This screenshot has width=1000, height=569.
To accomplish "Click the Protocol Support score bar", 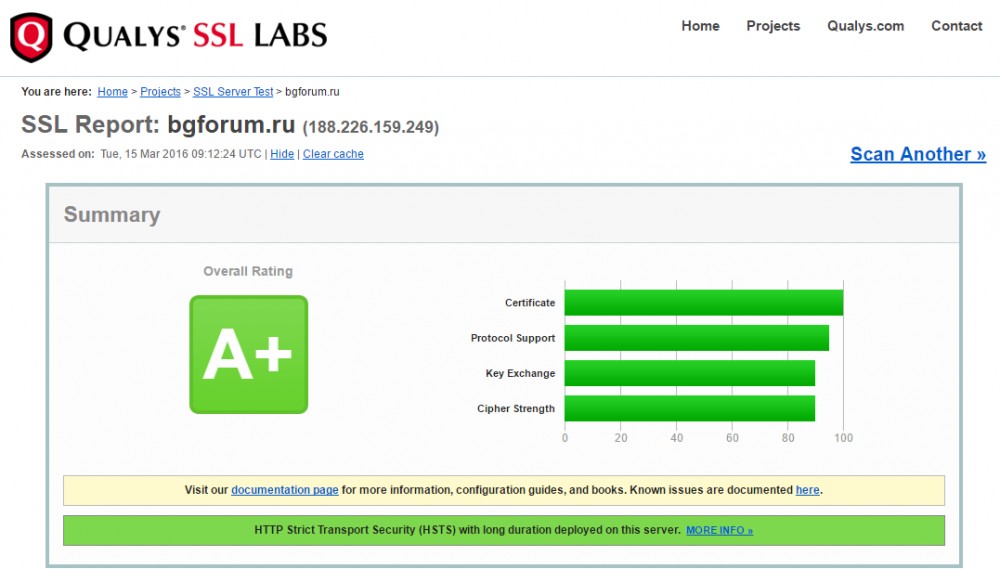I will (x=696, y=338).
